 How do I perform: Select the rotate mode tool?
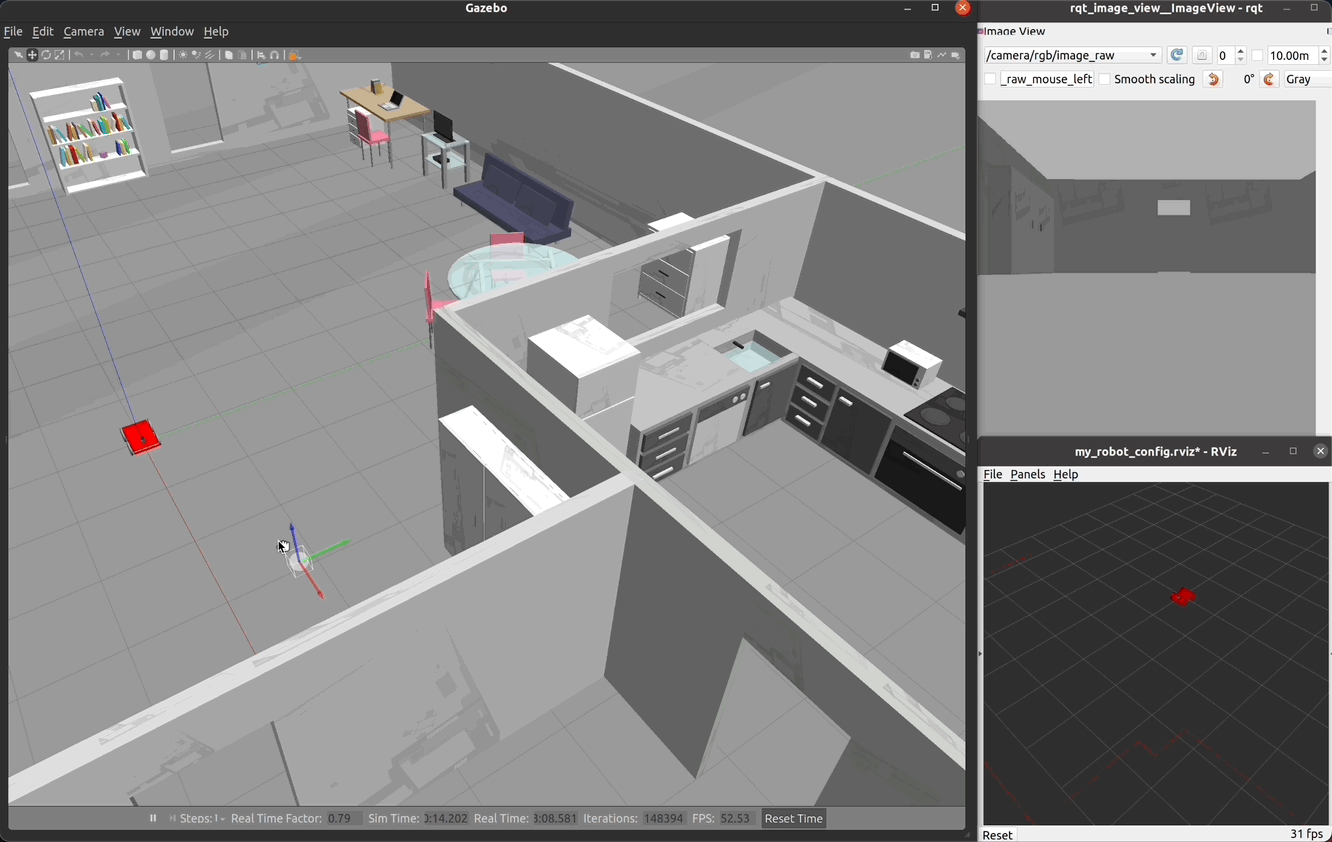click(46, 55)
